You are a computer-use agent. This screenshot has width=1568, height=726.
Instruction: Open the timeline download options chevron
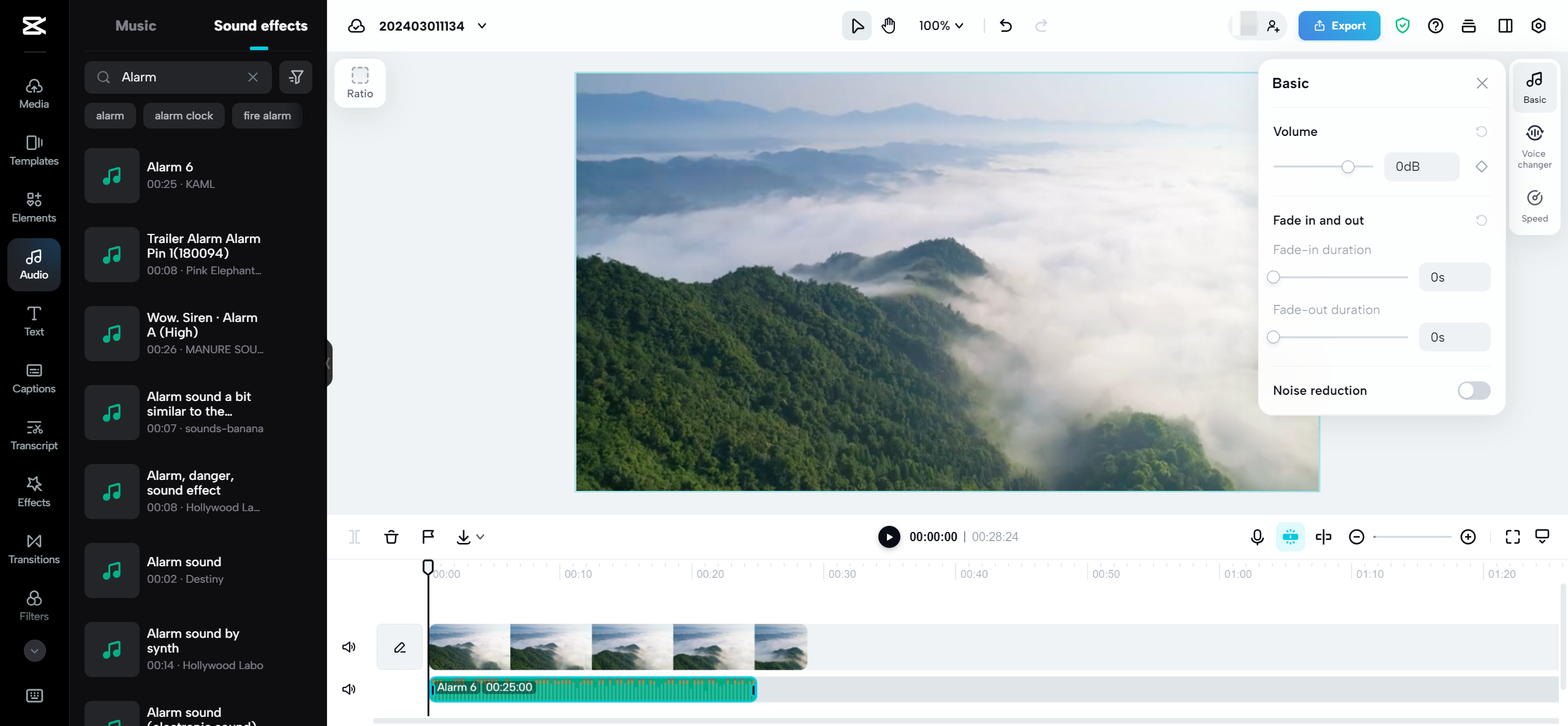point(481,537)
